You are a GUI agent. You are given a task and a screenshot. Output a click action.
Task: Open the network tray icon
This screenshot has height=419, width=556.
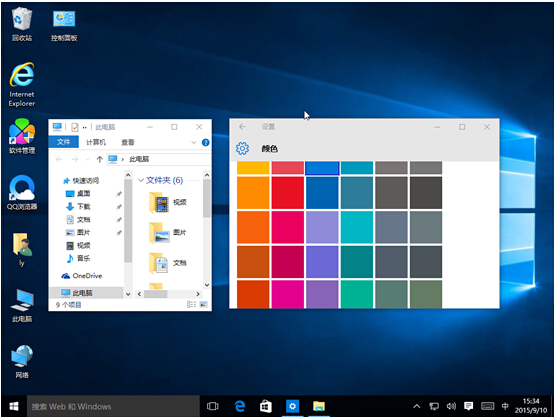pos(434,406)
